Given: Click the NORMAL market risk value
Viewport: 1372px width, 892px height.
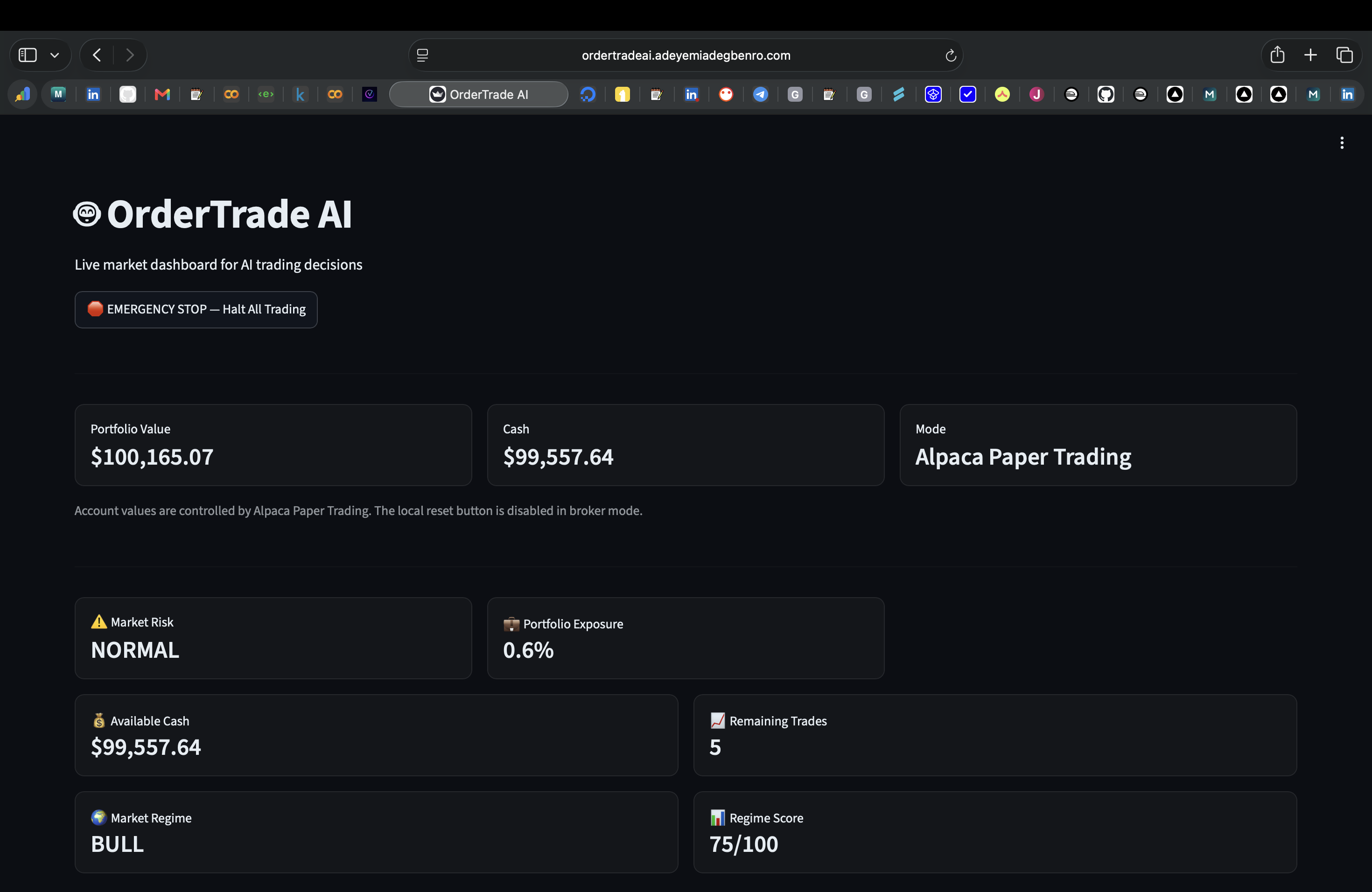Looking at the screenshot, I should pos(135,650).
